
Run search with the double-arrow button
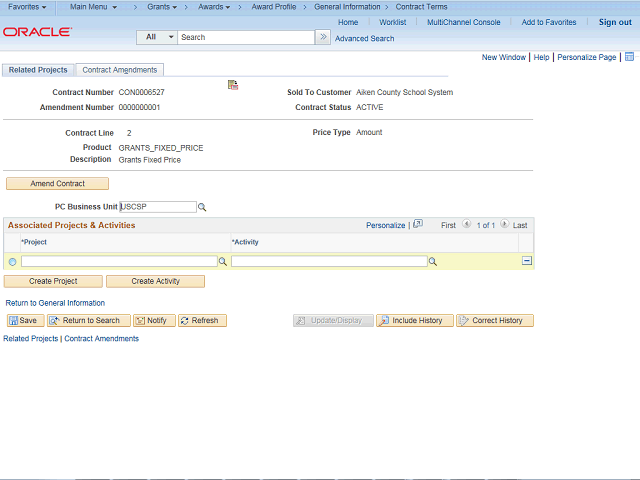pyautogui.click(x=323, y=37)
